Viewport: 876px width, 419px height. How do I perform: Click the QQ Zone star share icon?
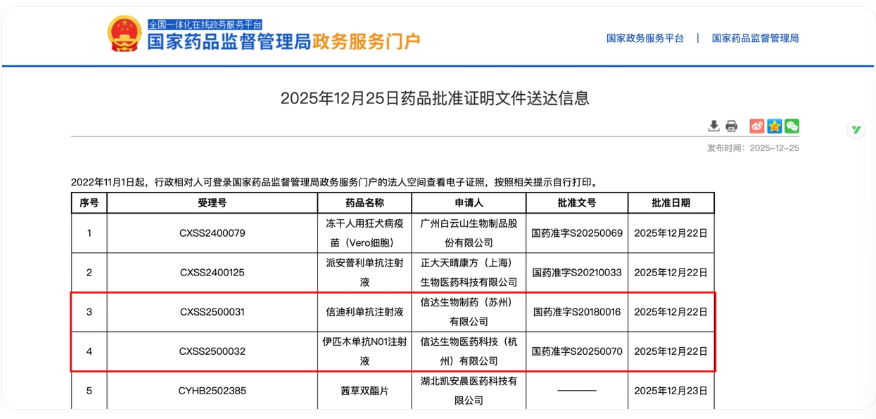pyautogui.click(x=774, y=126)
